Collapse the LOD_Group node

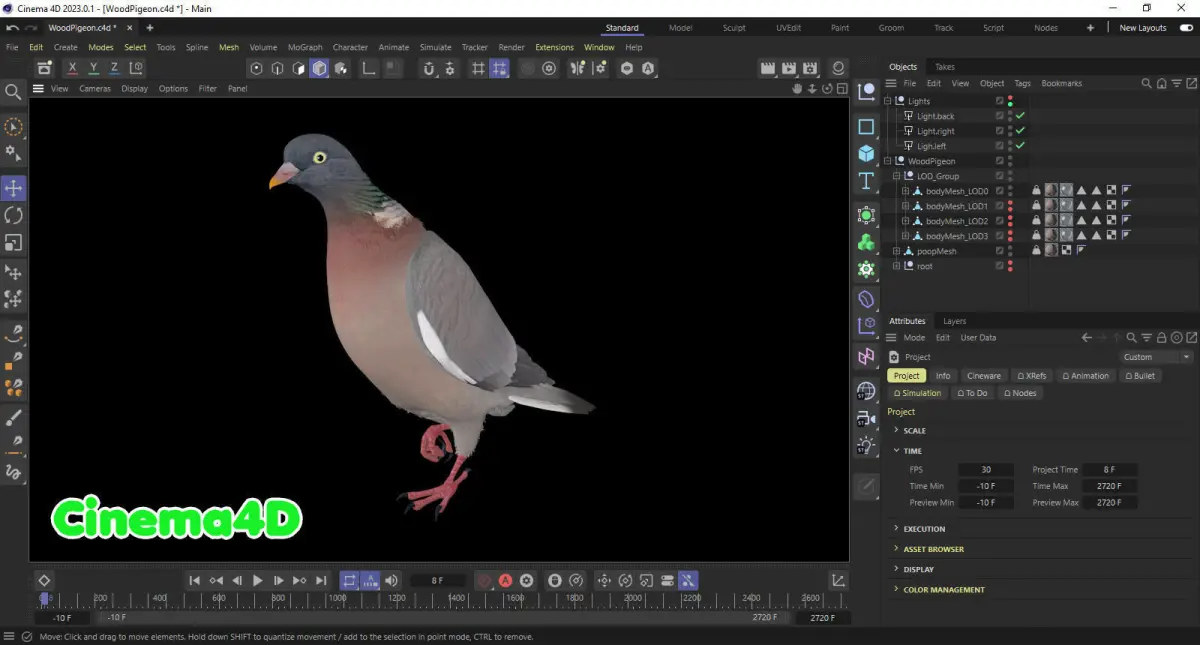coord(897,176)
